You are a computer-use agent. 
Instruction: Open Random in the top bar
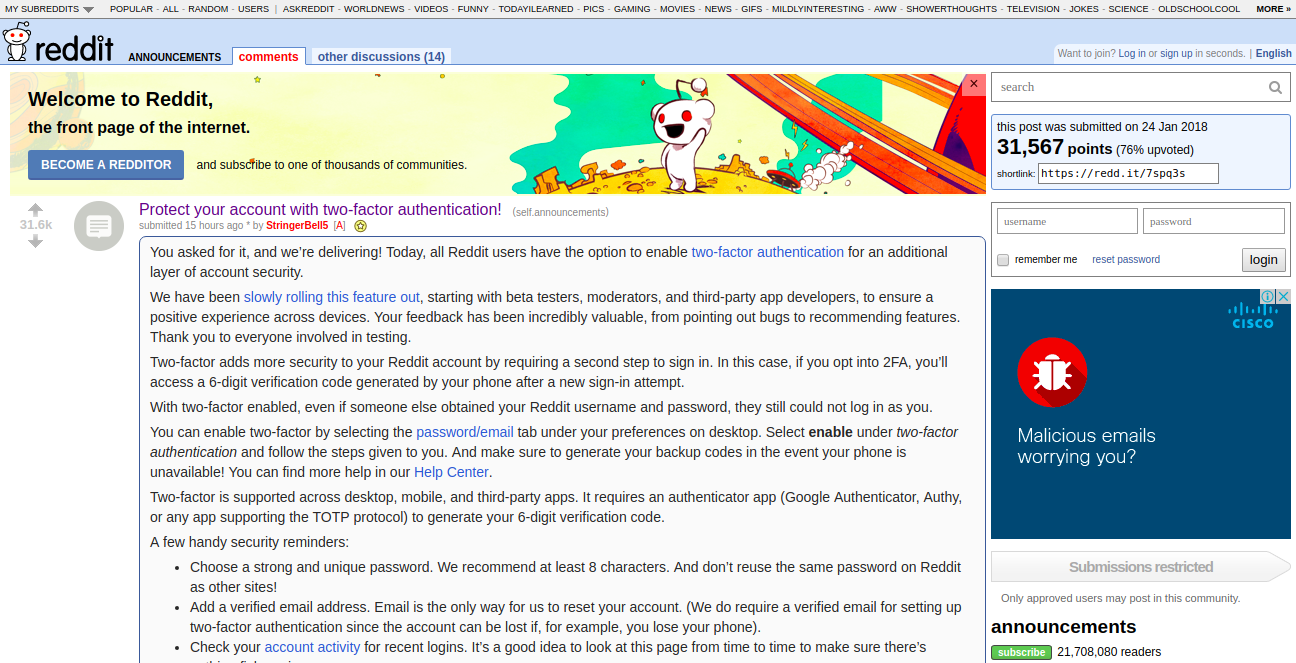coord(208,9)
